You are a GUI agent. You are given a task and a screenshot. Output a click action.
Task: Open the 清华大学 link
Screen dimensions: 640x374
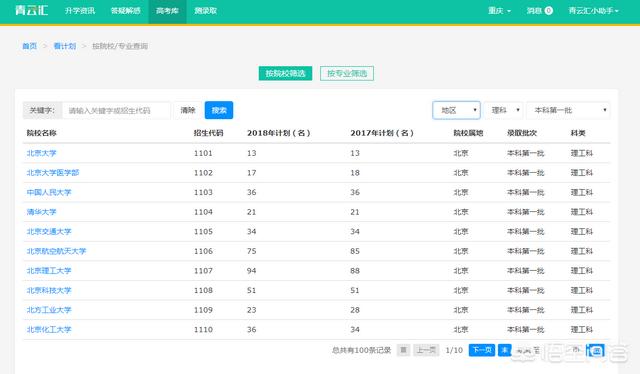click(x=41, y=212)
